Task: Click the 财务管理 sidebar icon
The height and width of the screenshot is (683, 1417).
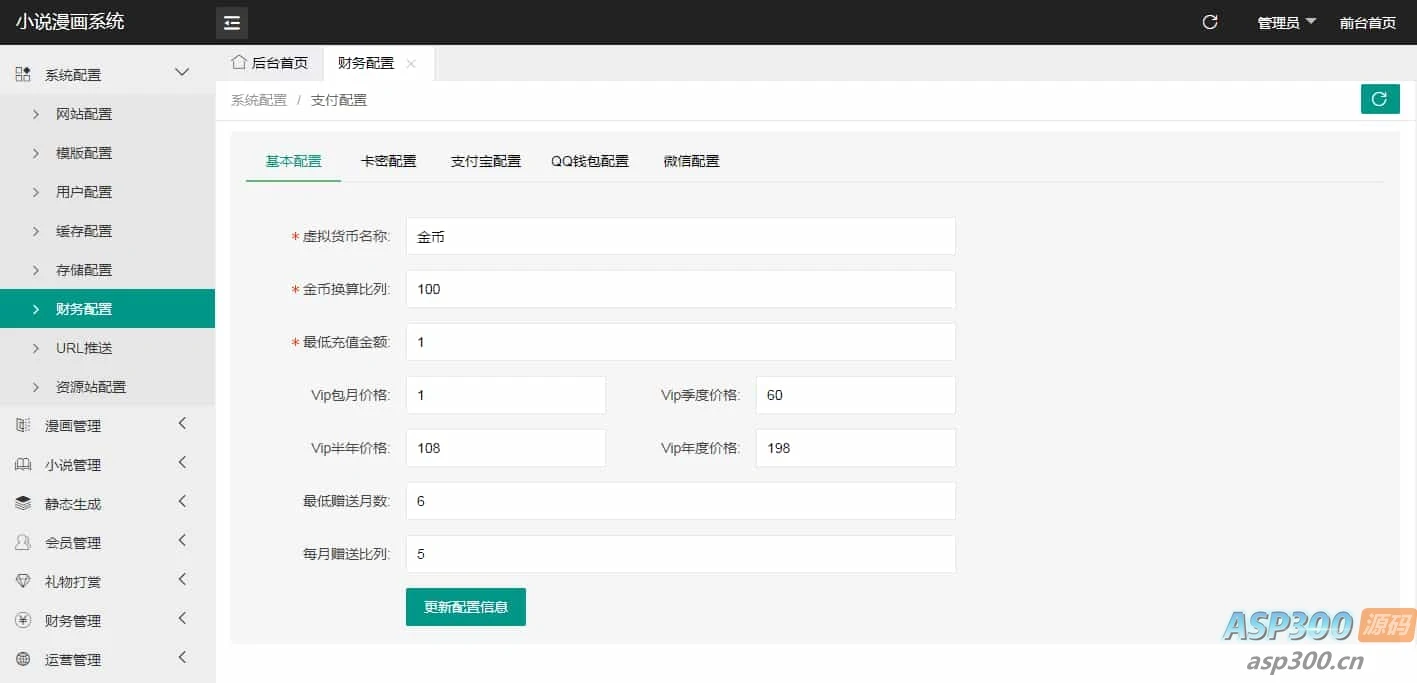Action: pyautogui.click(x=24, y=620)
